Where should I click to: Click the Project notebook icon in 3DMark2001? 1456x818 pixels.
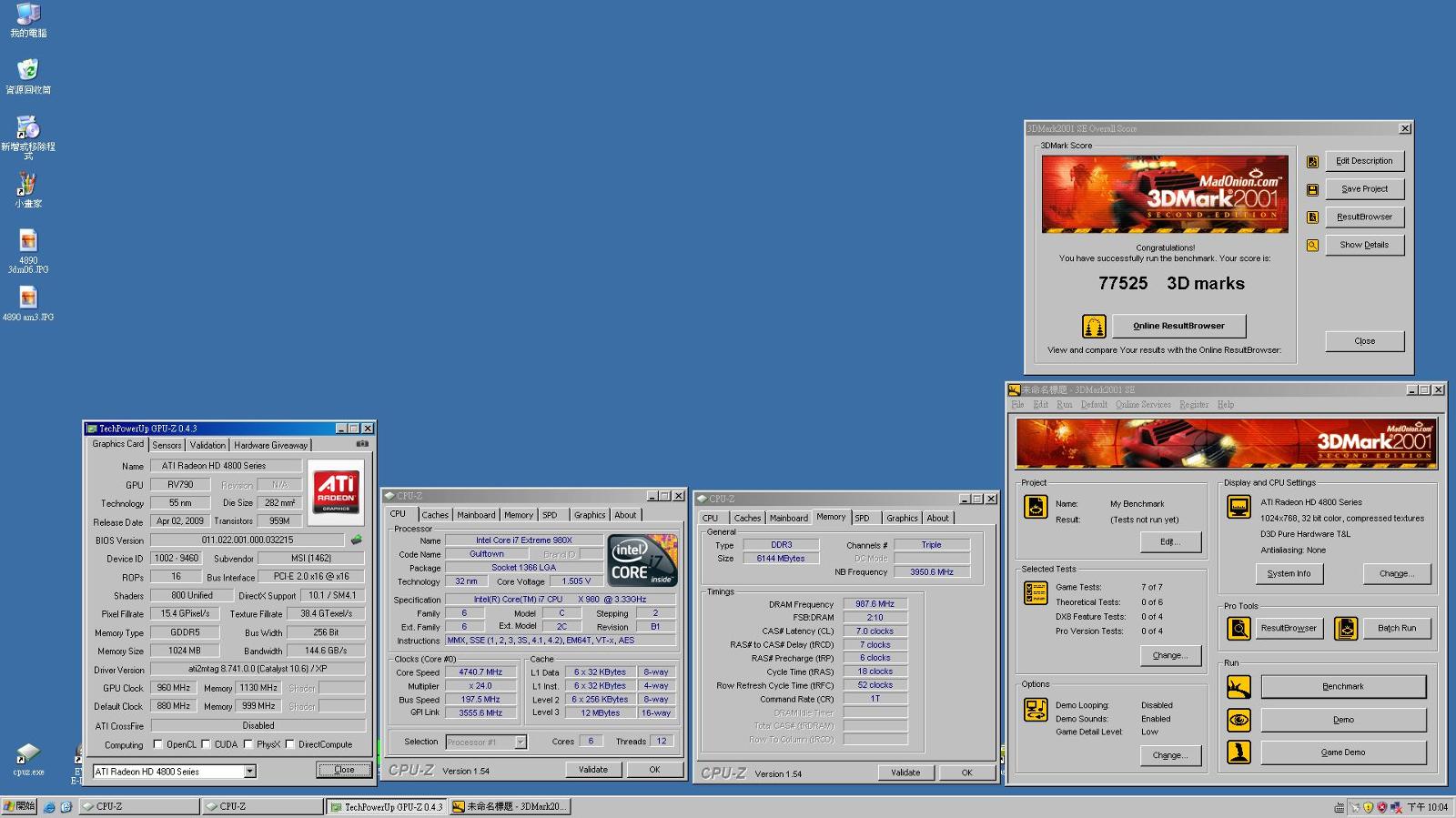coord(1036,507)
